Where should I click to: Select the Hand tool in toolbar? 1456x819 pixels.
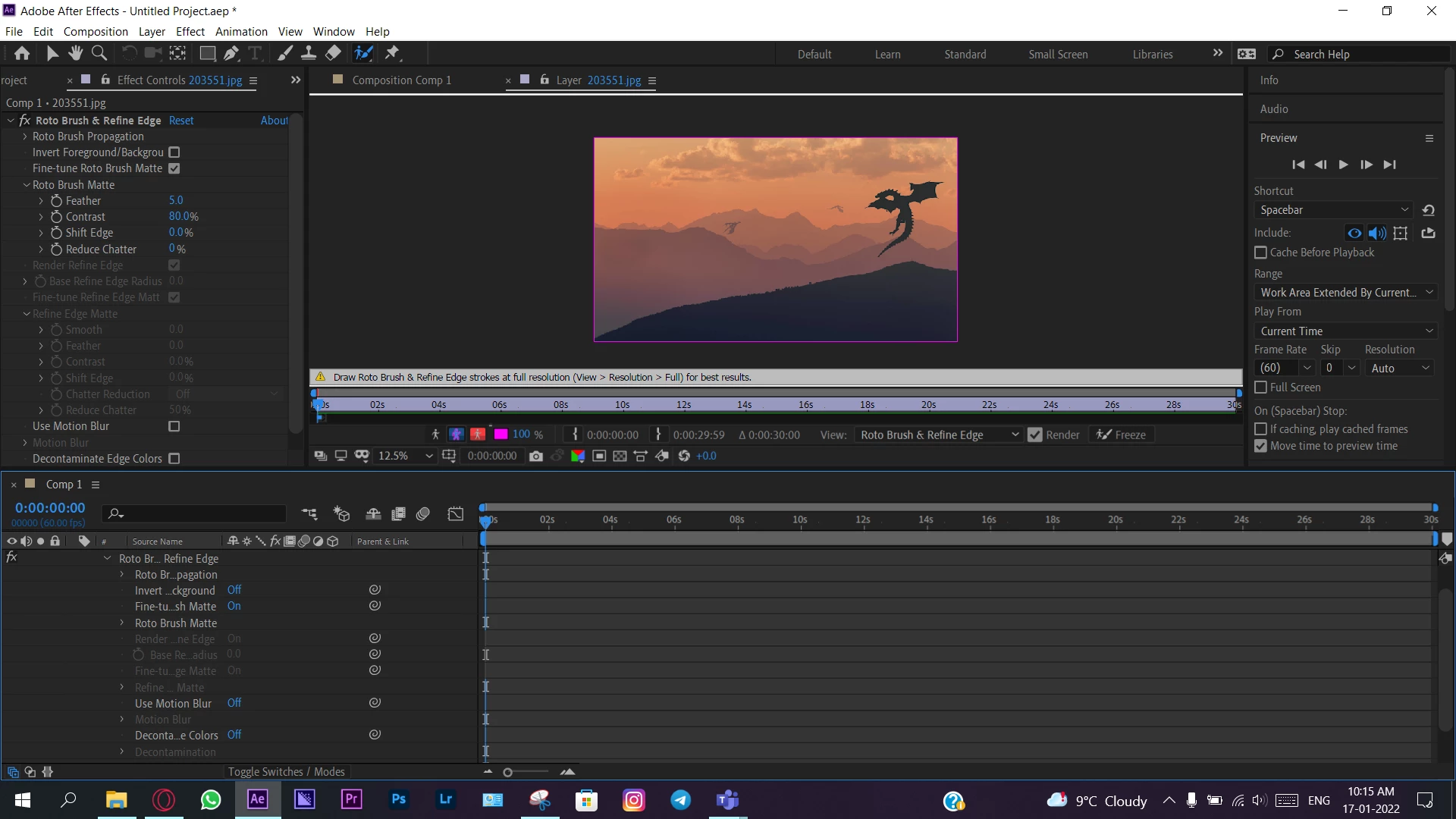[x=75, y=53]
